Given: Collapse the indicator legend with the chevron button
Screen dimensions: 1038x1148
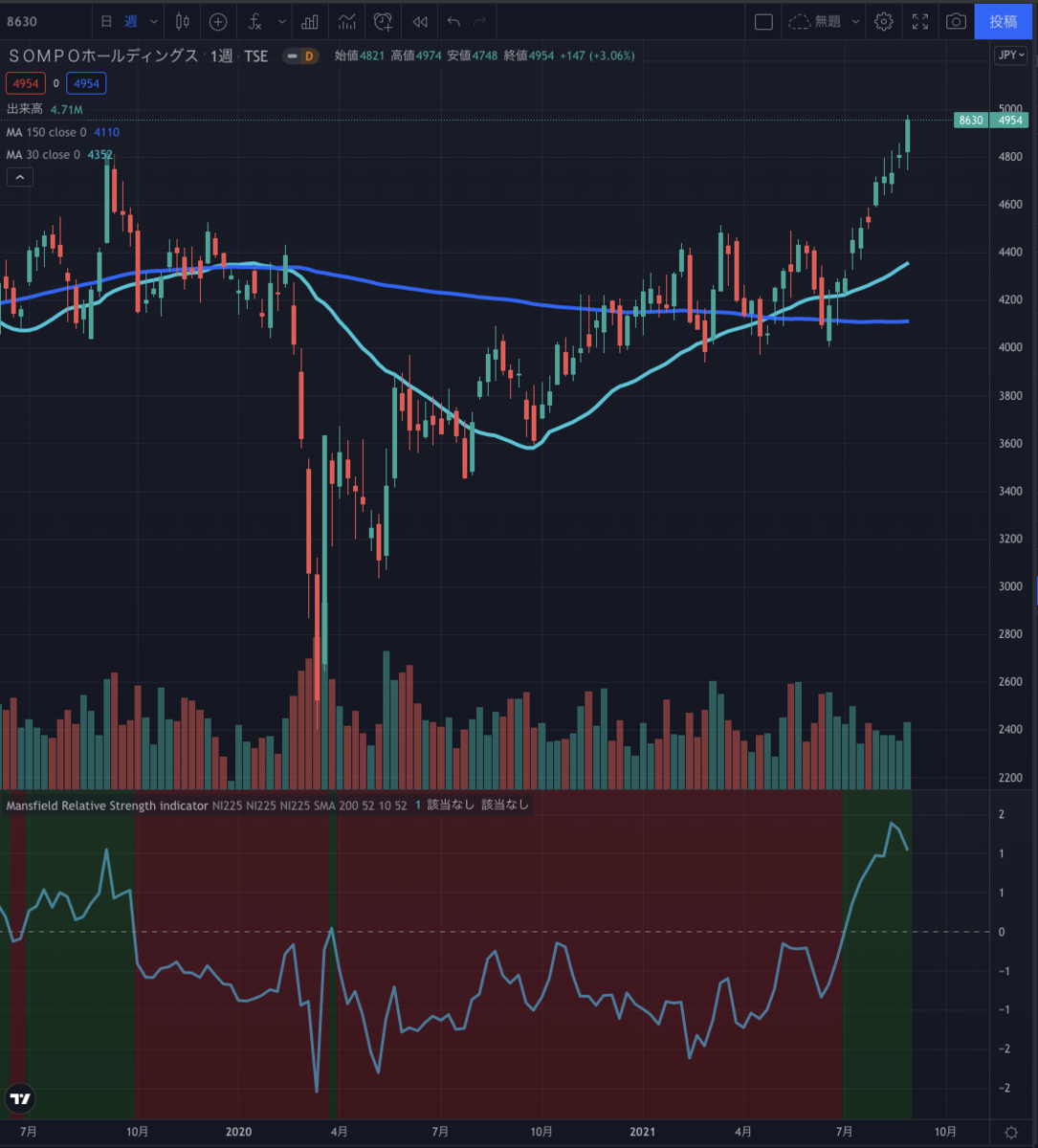Looking at the screenshot, I should pyautogui.click(x=20, y=177).
